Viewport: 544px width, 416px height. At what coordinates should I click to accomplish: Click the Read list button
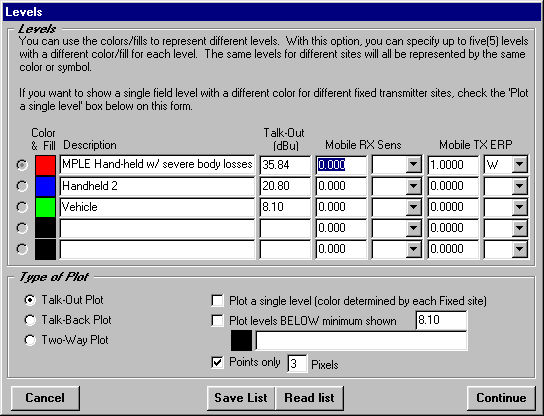point(309,398)
